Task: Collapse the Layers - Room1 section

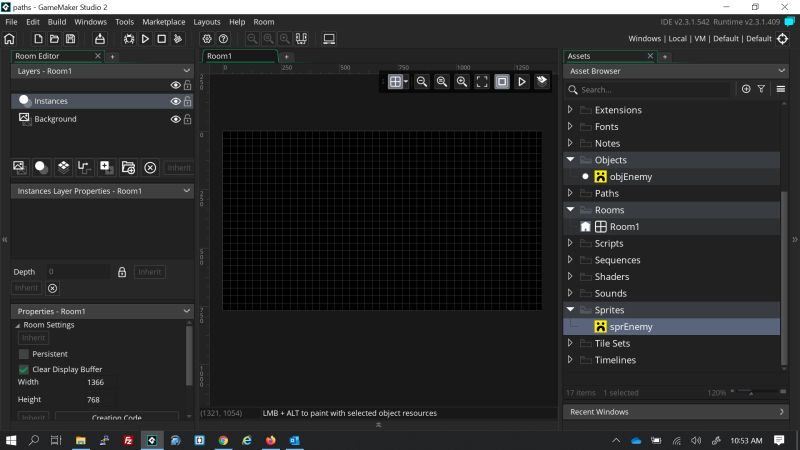Action: pyautogui.click(x=187, y=71)
